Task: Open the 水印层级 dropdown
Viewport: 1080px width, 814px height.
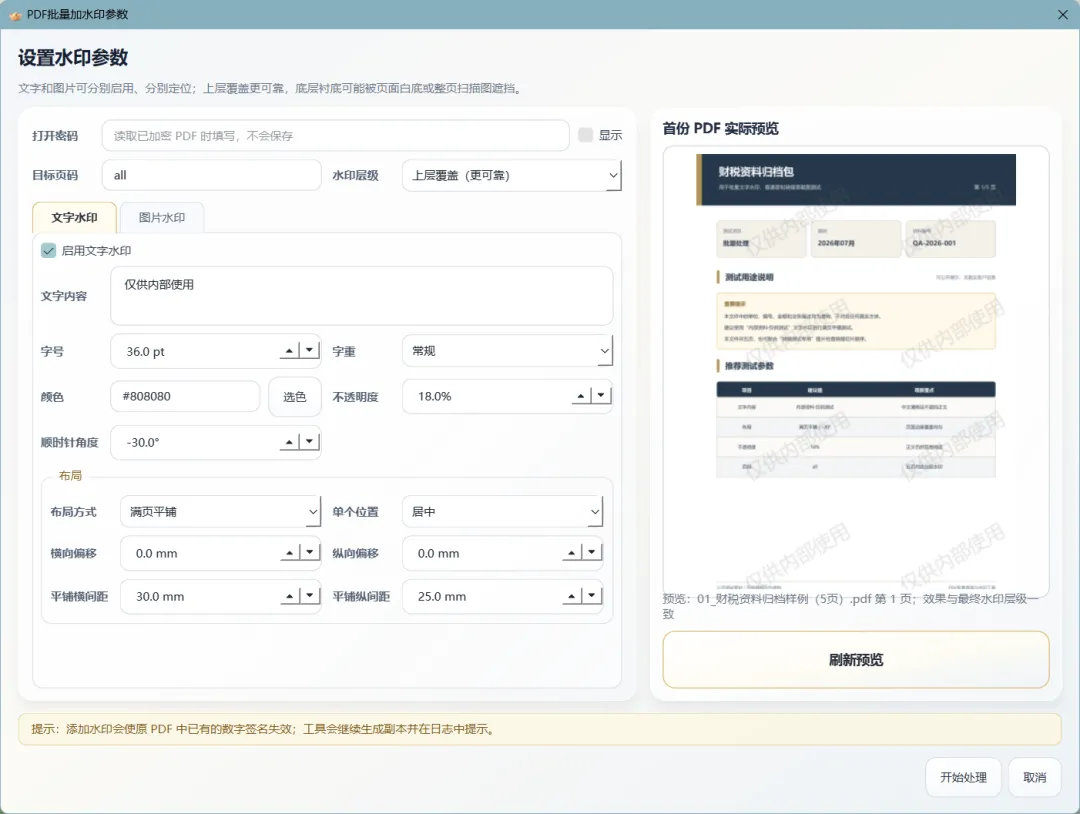Action: click(x=512, y=176)
